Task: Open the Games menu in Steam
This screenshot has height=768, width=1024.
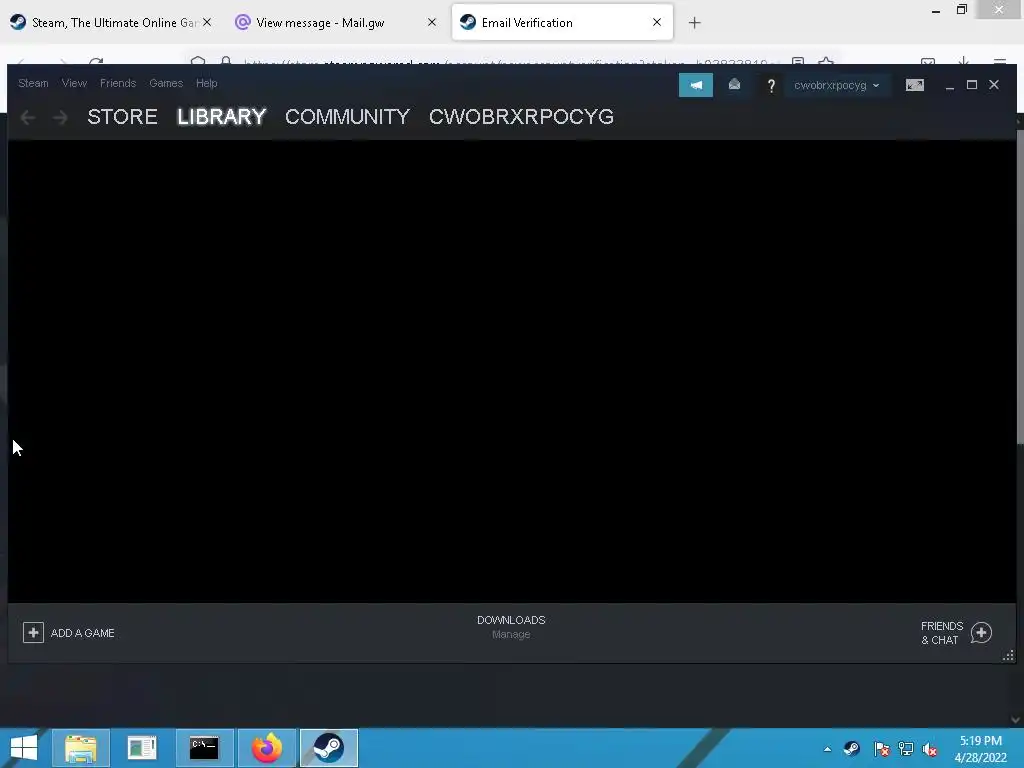Action: coord(166,83)
